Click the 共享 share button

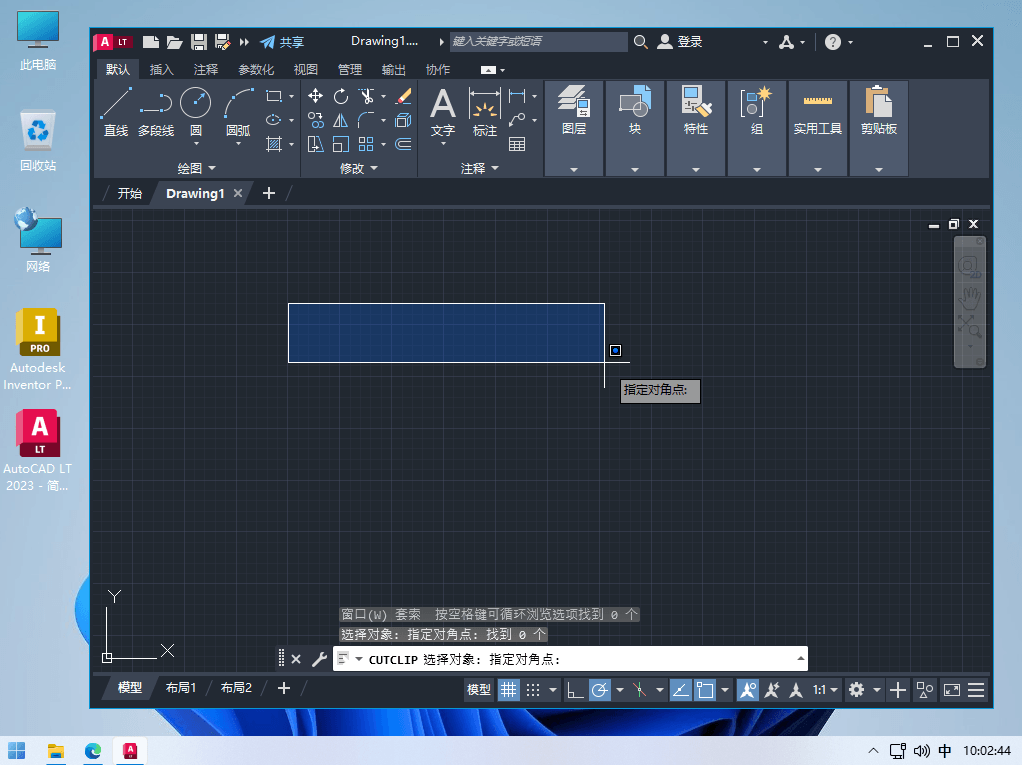click(282, 42)
